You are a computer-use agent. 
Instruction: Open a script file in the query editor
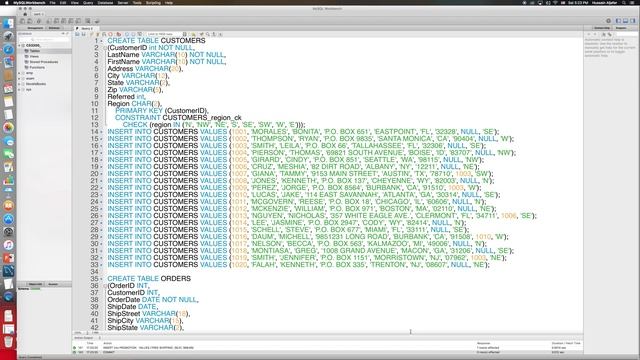point(77,34)
